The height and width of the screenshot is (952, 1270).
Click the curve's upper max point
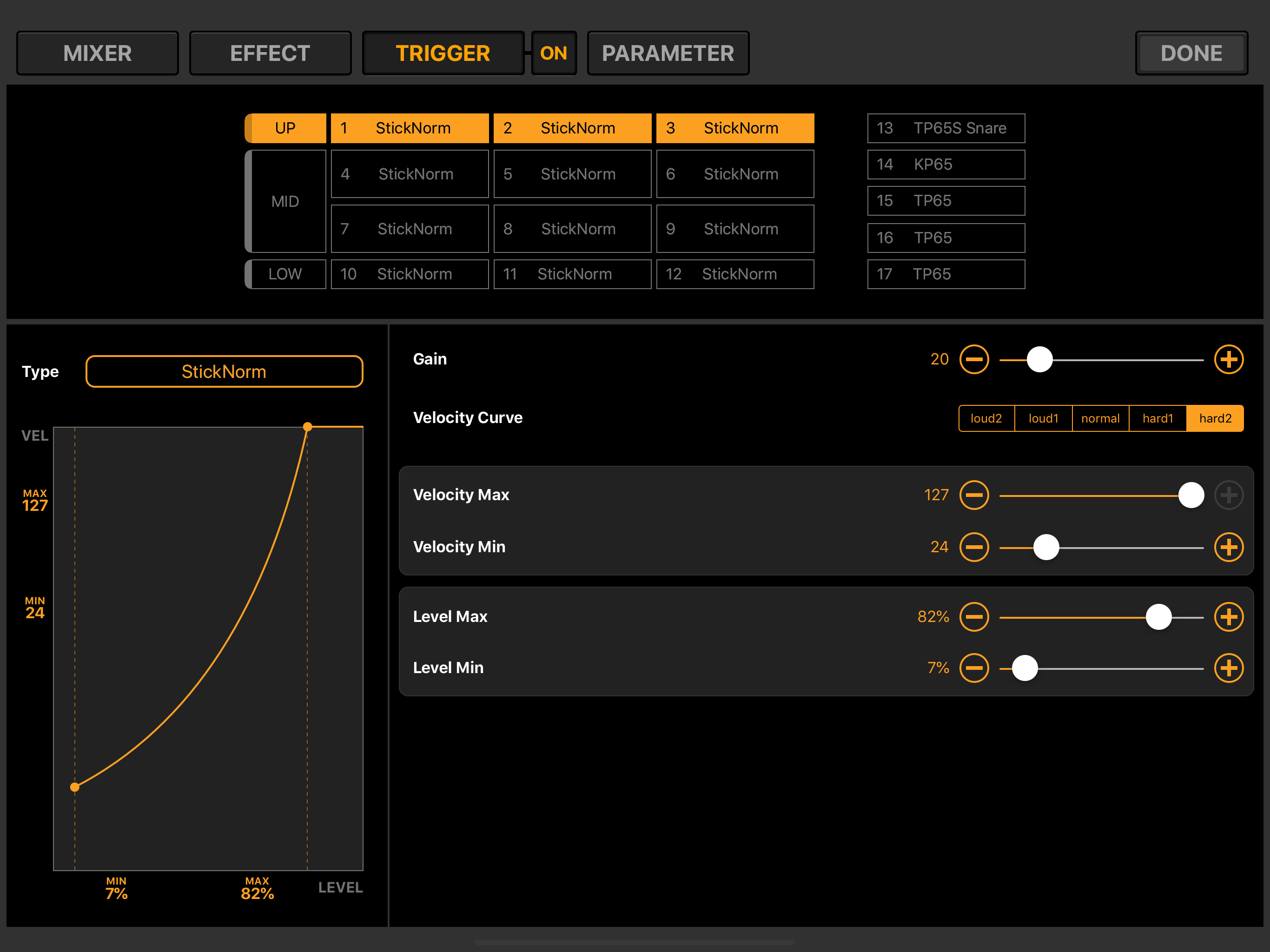click(x=307, y=427)
